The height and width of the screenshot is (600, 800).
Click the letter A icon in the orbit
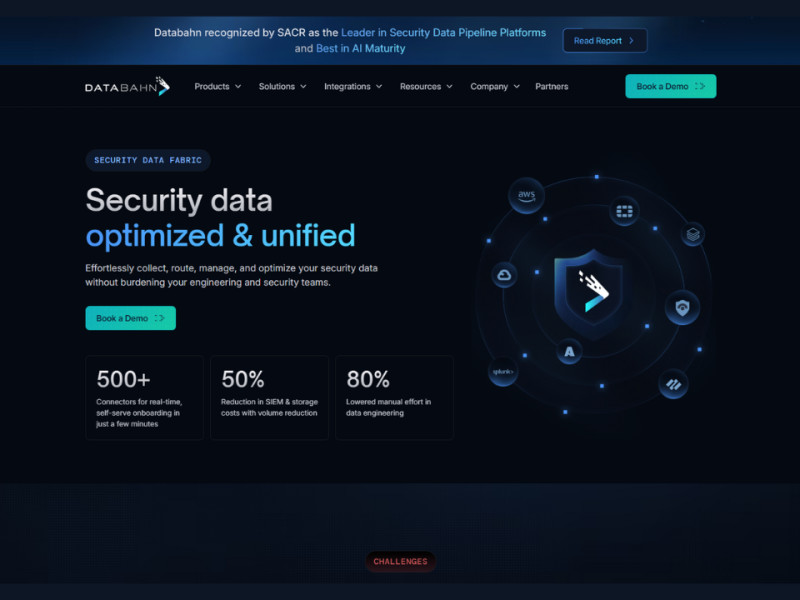(569, 351)
